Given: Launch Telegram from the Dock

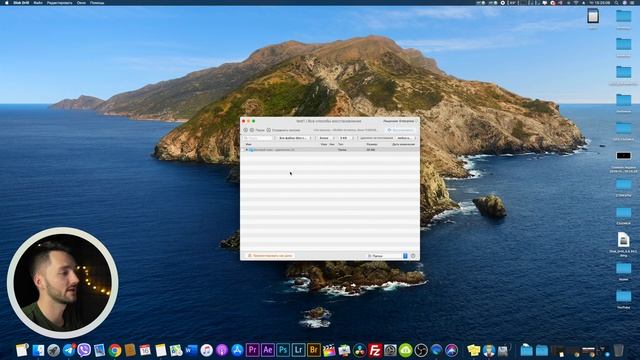Looking at the screenshot, I should pos(69,350).
